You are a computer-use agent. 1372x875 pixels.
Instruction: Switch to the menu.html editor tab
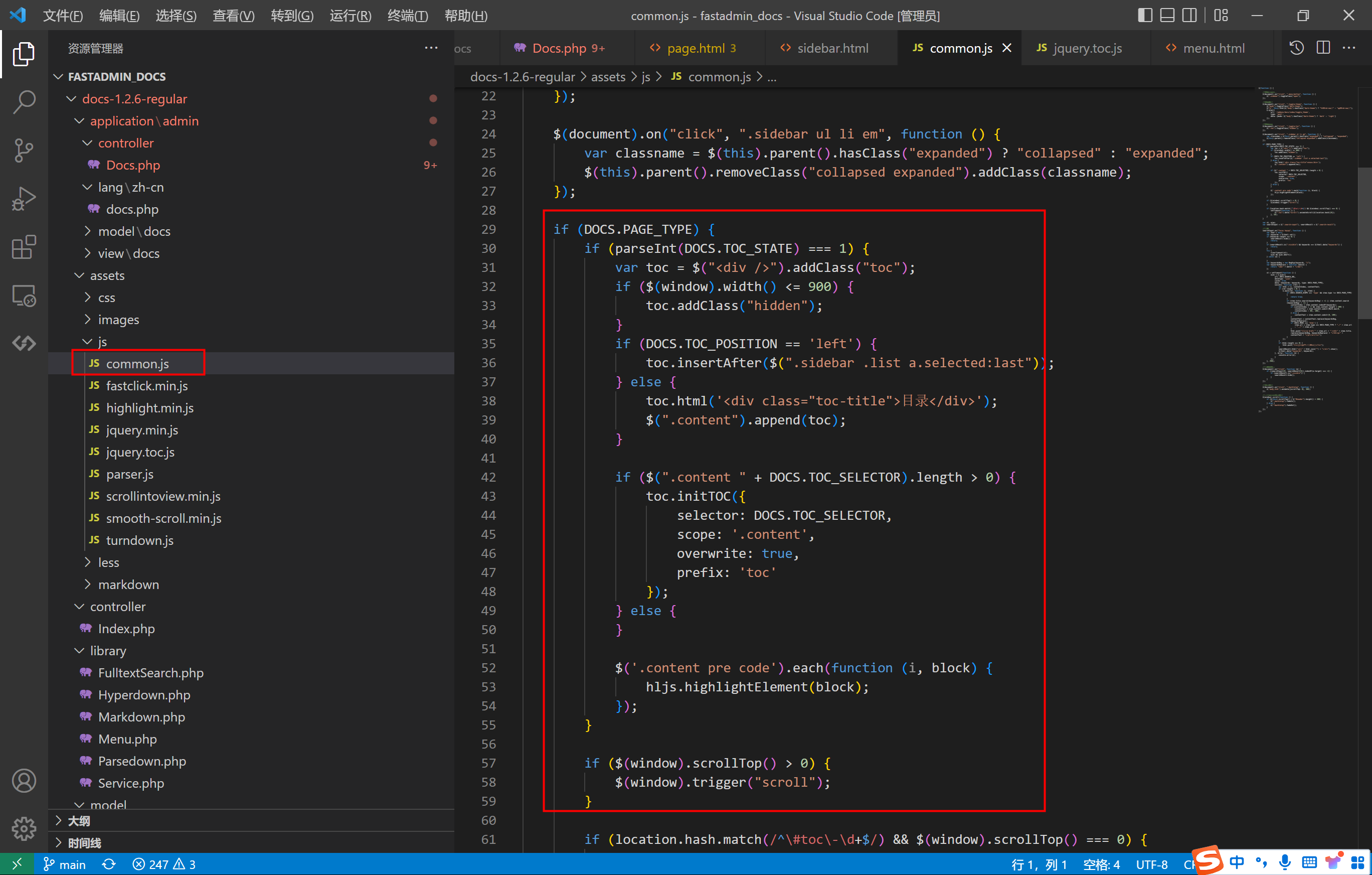pos(1213,49)
